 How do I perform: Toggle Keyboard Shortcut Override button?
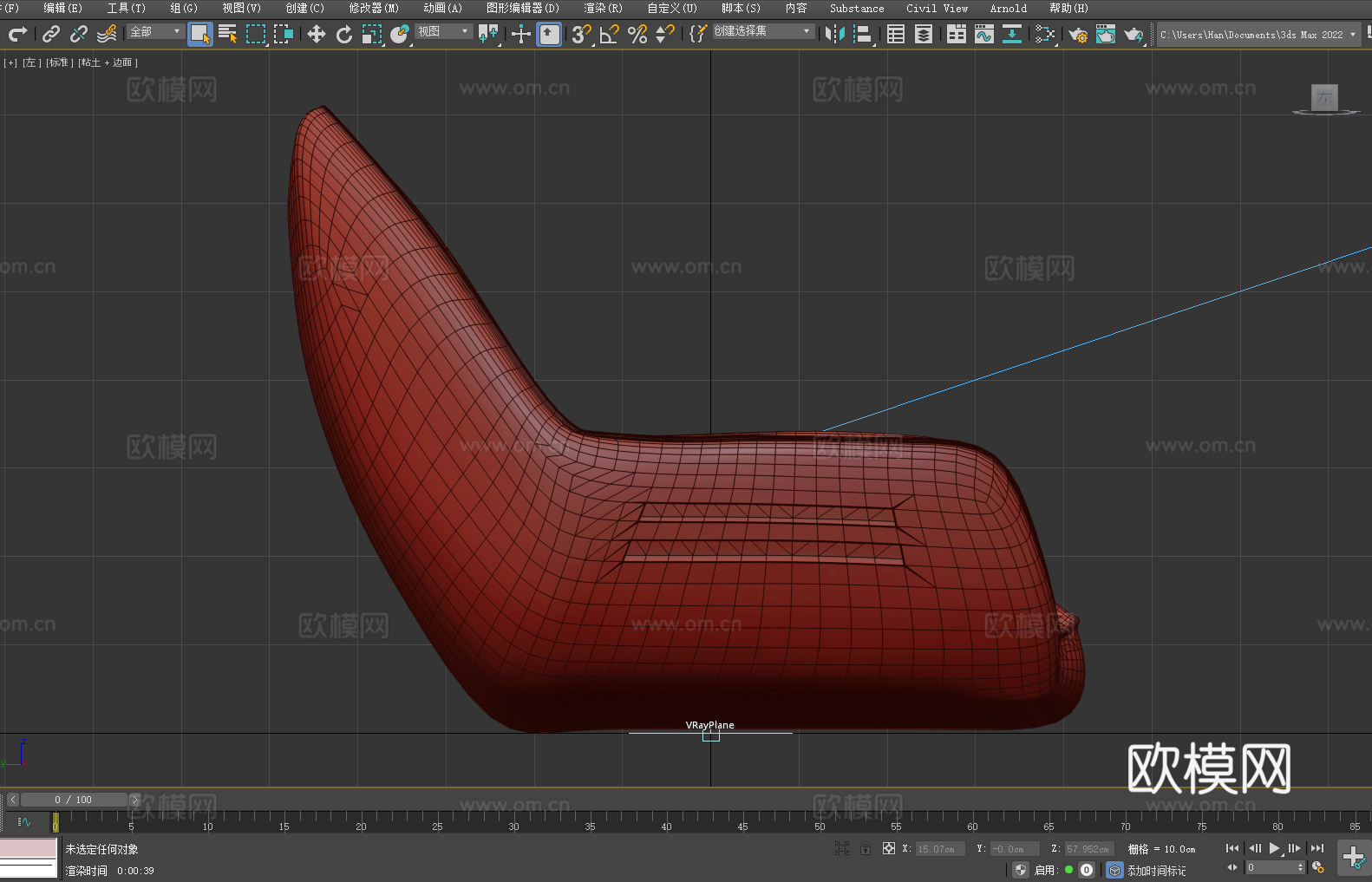[x=549, y=34]
